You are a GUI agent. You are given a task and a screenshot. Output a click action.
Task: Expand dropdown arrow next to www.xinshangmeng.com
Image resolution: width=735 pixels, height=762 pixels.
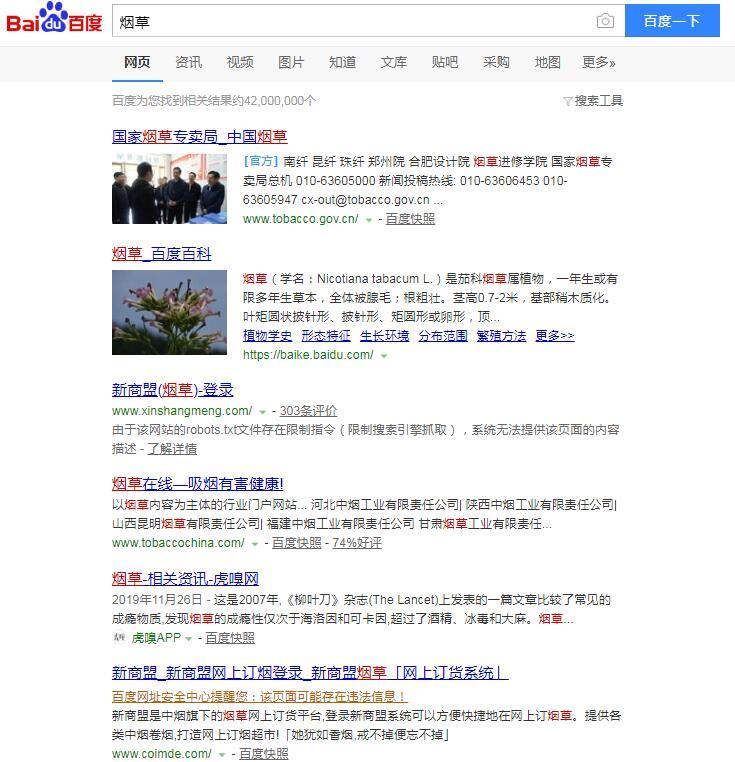(263, 412)
